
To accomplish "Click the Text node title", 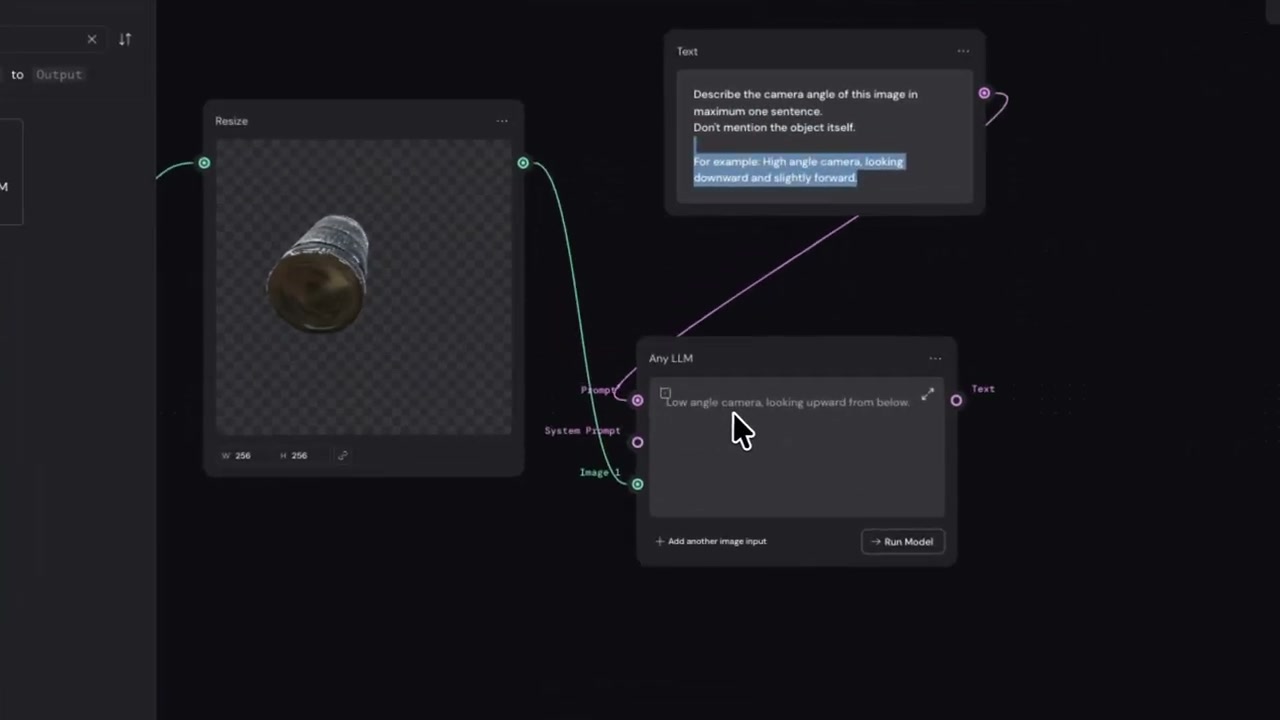I will (x=687, y=51).
